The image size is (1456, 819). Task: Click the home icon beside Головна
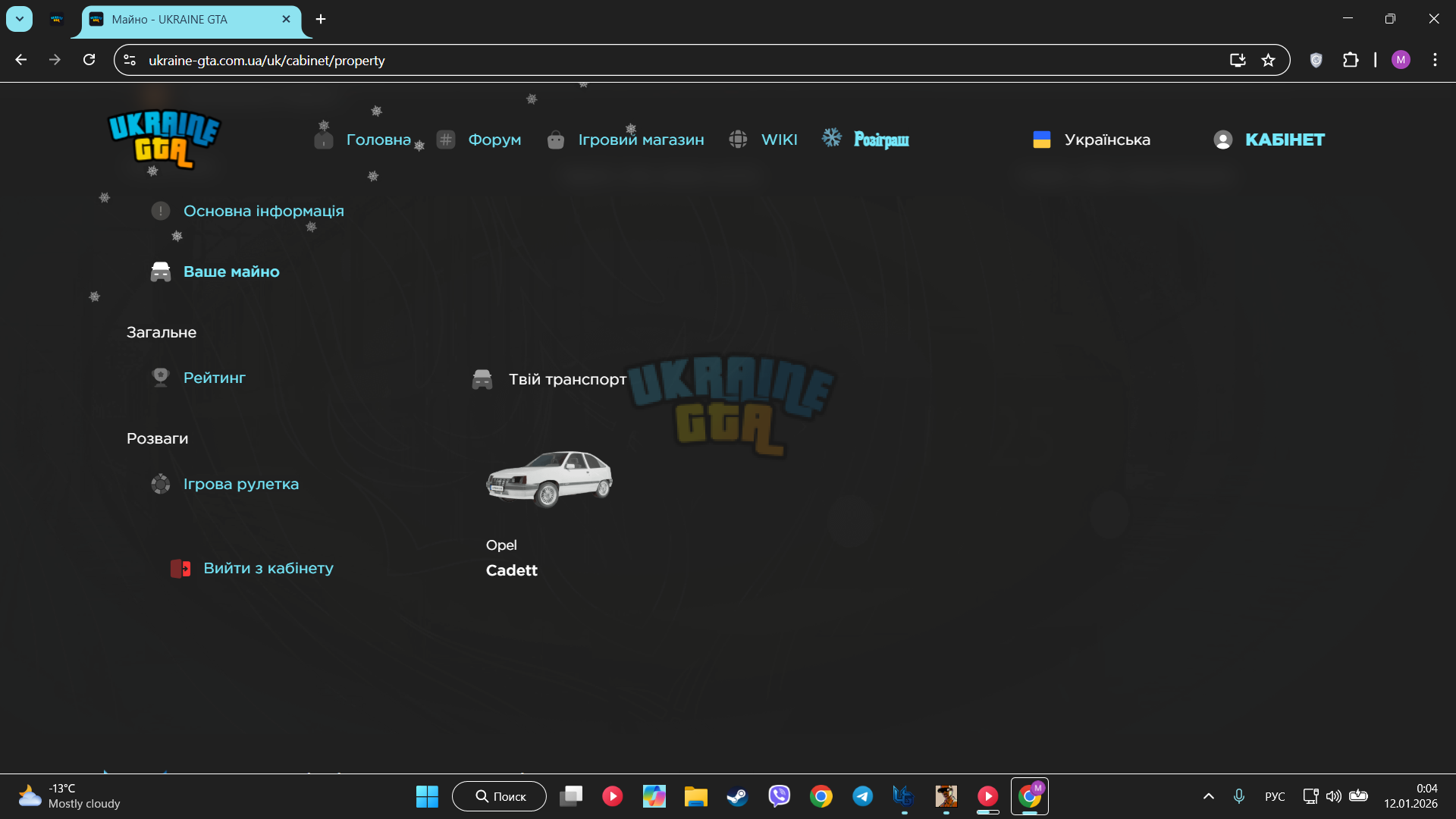(x=324, y=140)
